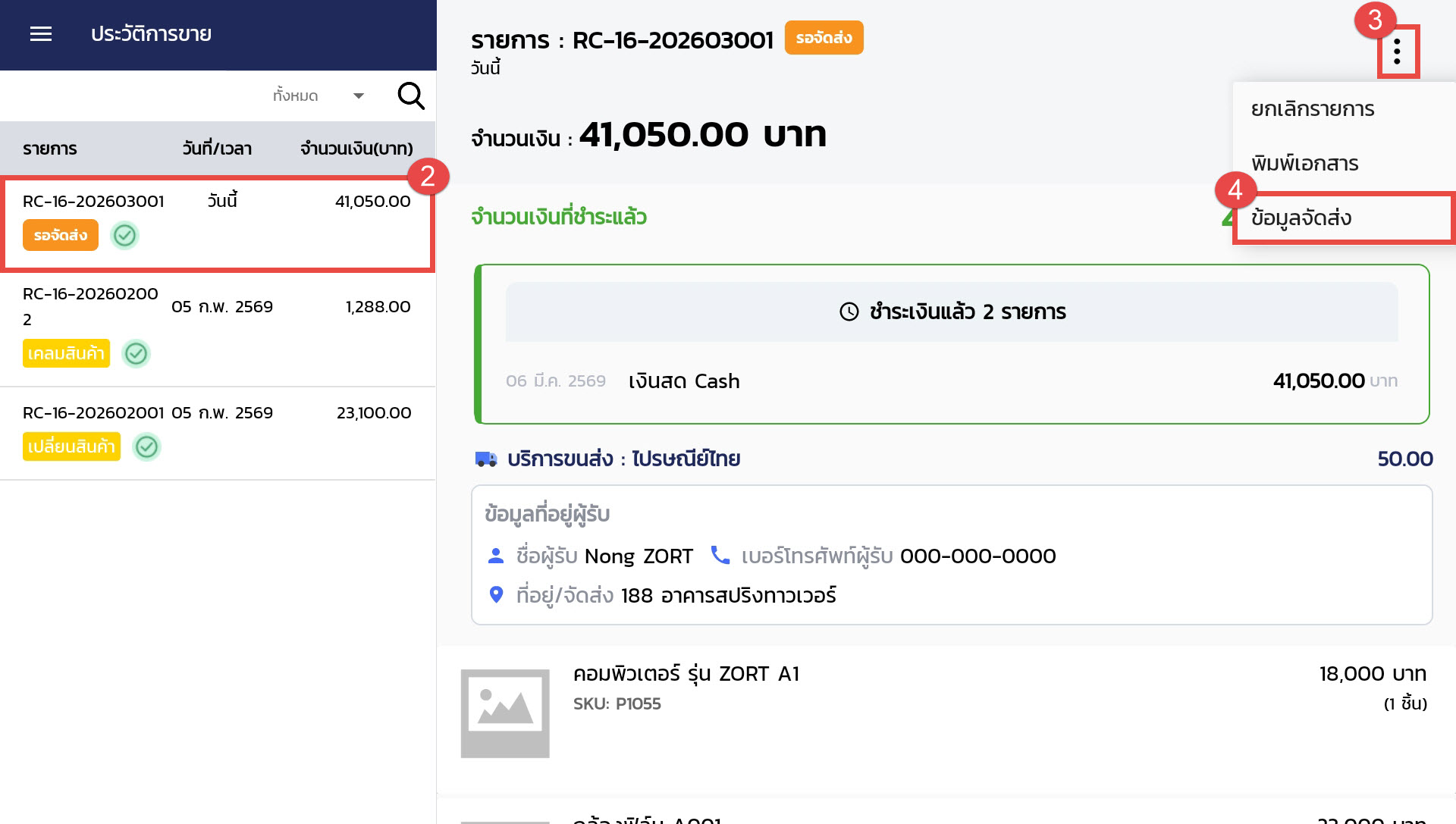
Task: Choose ข้อมูลจัดส่ง menu option
Action: pyautogui.click(x=1301, y=218)
